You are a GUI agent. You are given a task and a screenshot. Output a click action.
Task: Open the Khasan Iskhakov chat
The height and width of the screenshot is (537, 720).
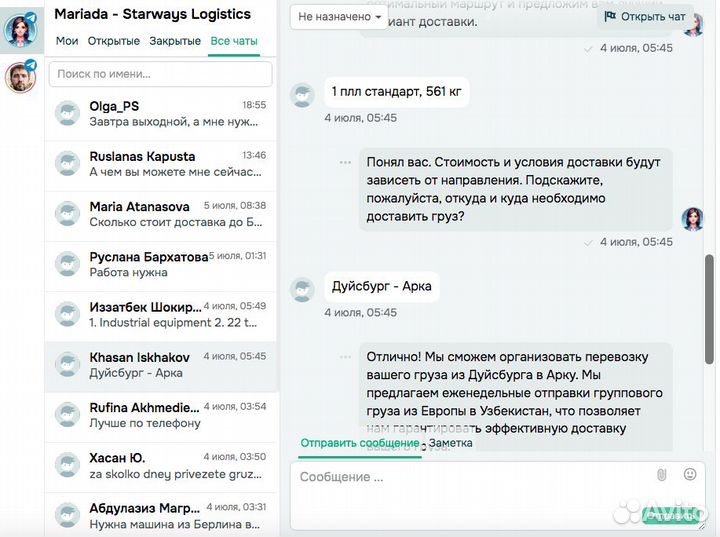[161, 365]
